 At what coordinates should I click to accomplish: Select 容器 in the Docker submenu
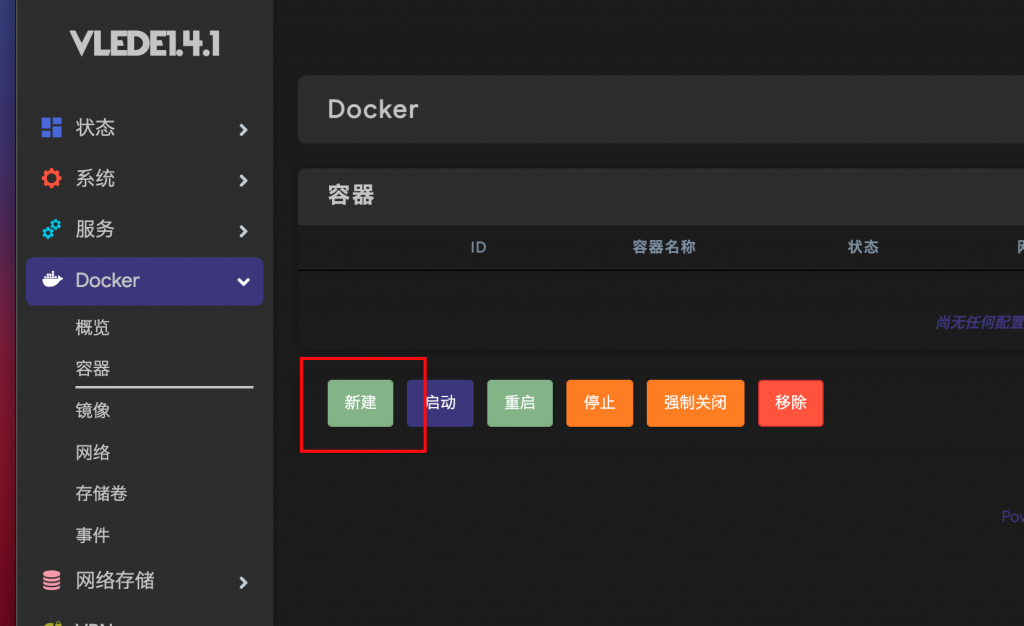93,369
